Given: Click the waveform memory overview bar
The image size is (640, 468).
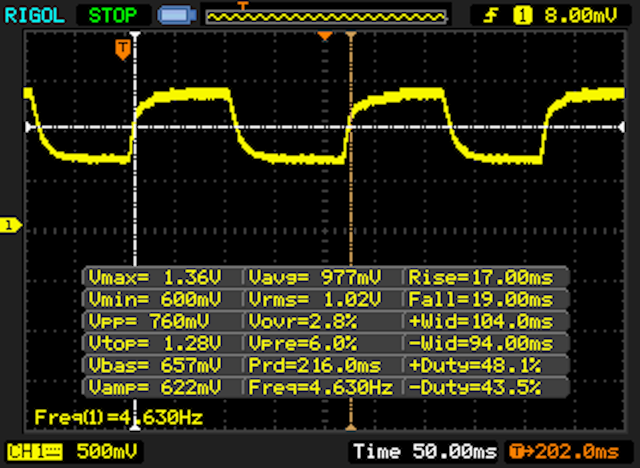Looking at the screenshot, I should (x=326, y=17).
